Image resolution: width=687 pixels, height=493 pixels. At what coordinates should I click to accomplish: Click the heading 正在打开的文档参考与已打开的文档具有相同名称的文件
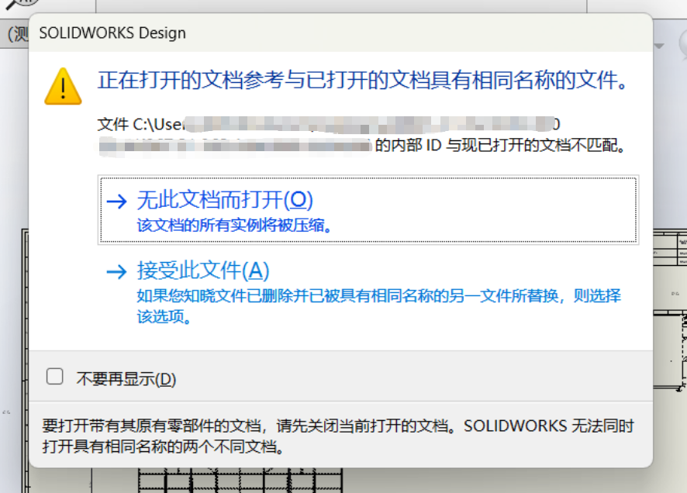pos(363,80)
